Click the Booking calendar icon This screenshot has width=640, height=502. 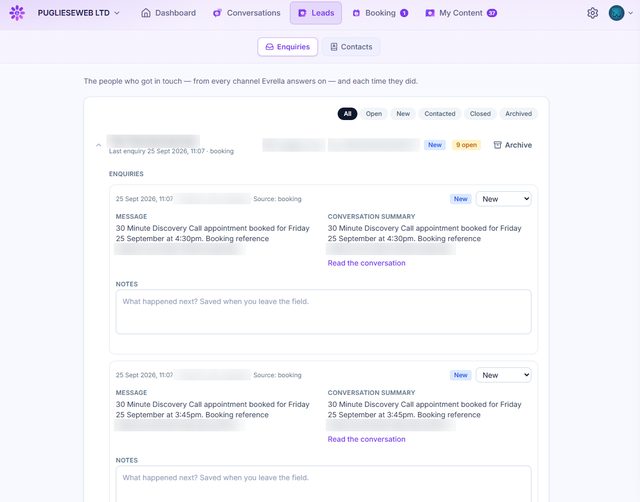(356, 13)
